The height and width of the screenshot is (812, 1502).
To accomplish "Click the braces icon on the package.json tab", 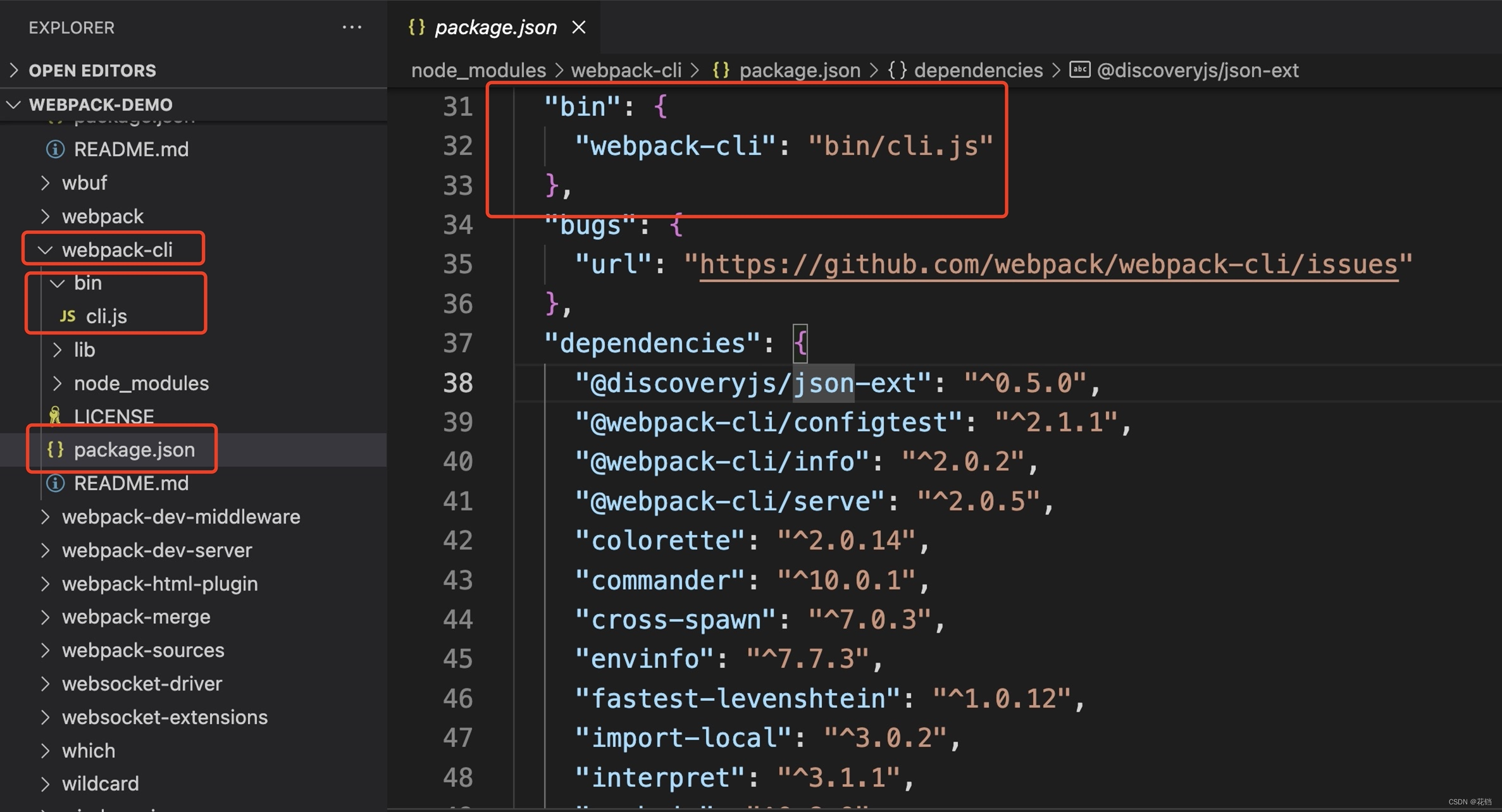I will (x=416, y=27).
